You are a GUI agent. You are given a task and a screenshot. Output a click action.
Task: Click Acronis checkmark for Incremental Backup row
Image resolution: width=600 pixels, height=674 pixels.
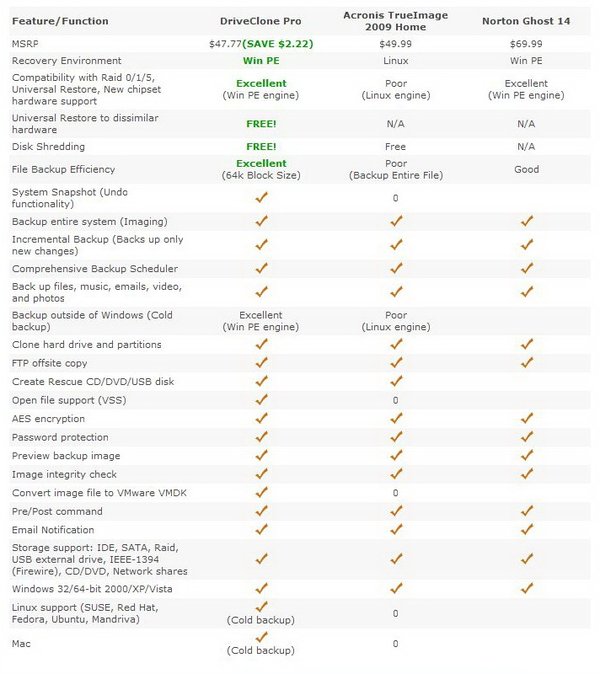click(396, 245)
